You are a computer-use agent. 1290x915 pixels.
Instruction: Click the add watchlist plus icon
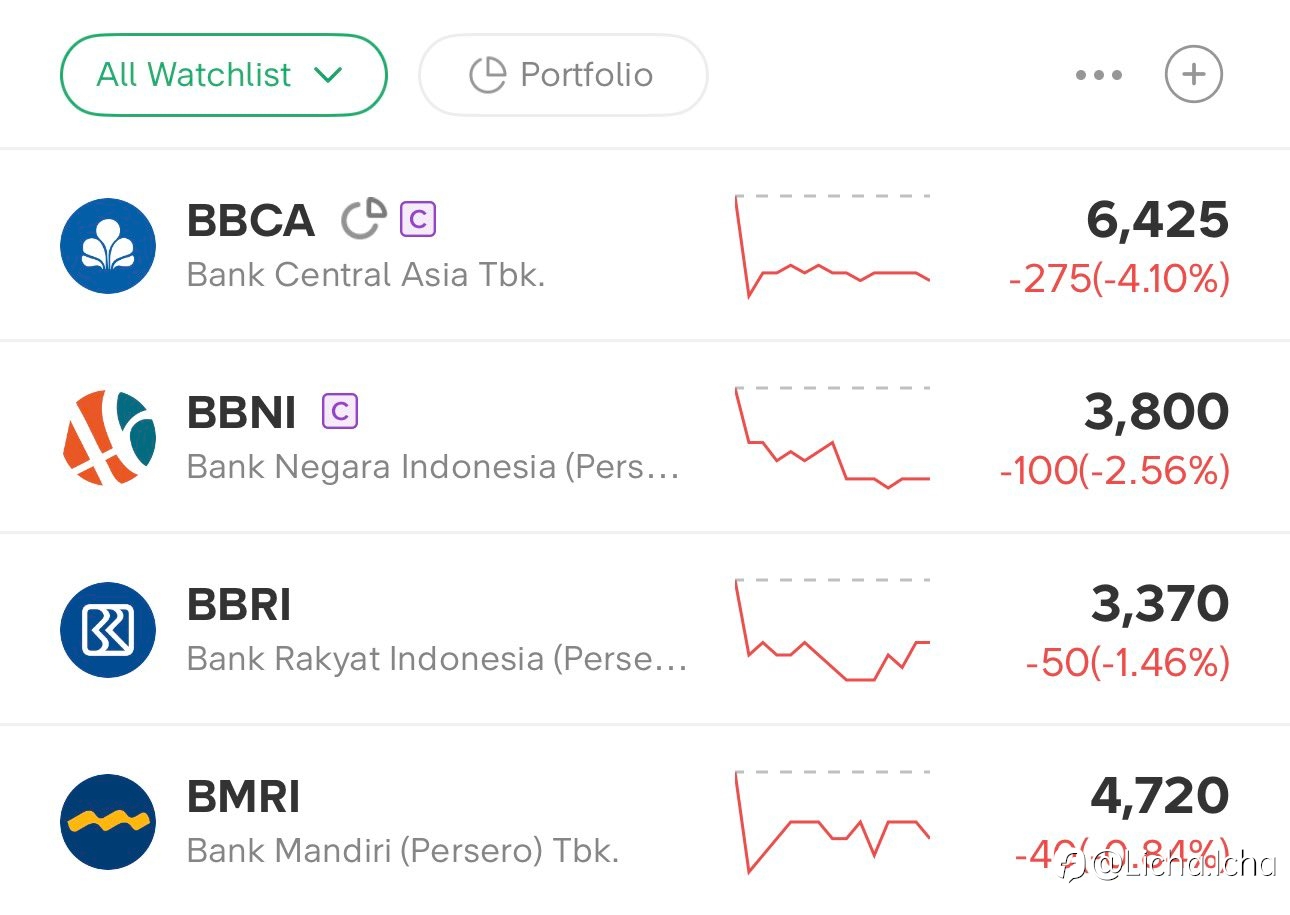click(x=1193, y=75)
